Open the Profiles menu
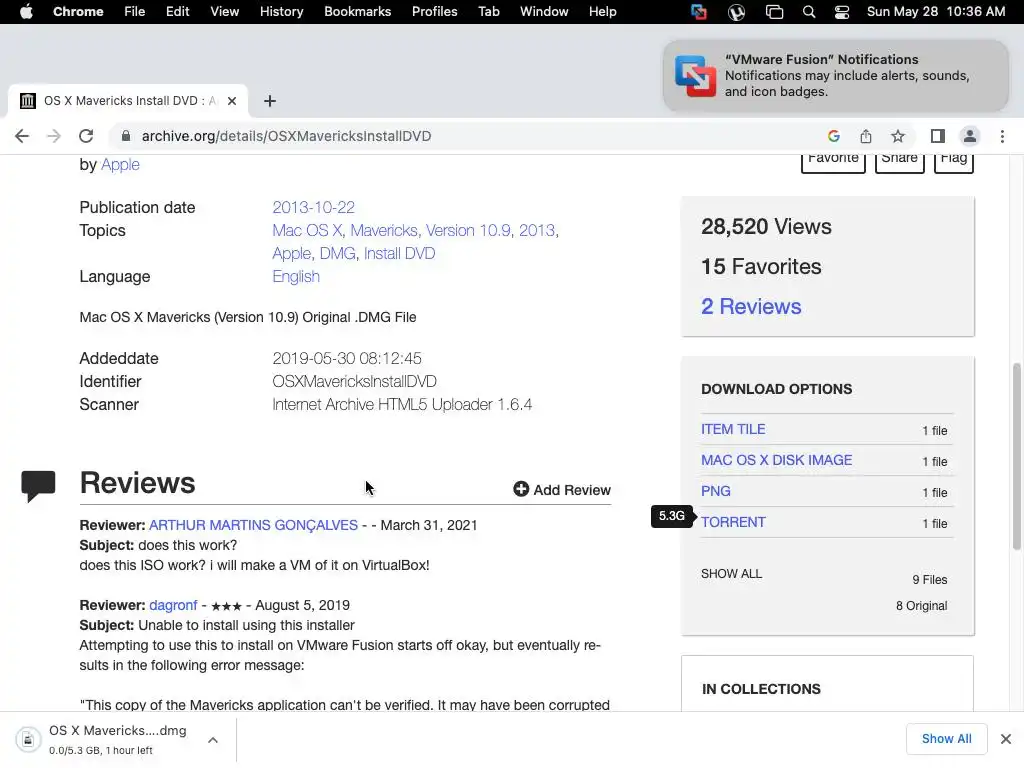Viewport: 1024px width, 768px height. (434, 12)
